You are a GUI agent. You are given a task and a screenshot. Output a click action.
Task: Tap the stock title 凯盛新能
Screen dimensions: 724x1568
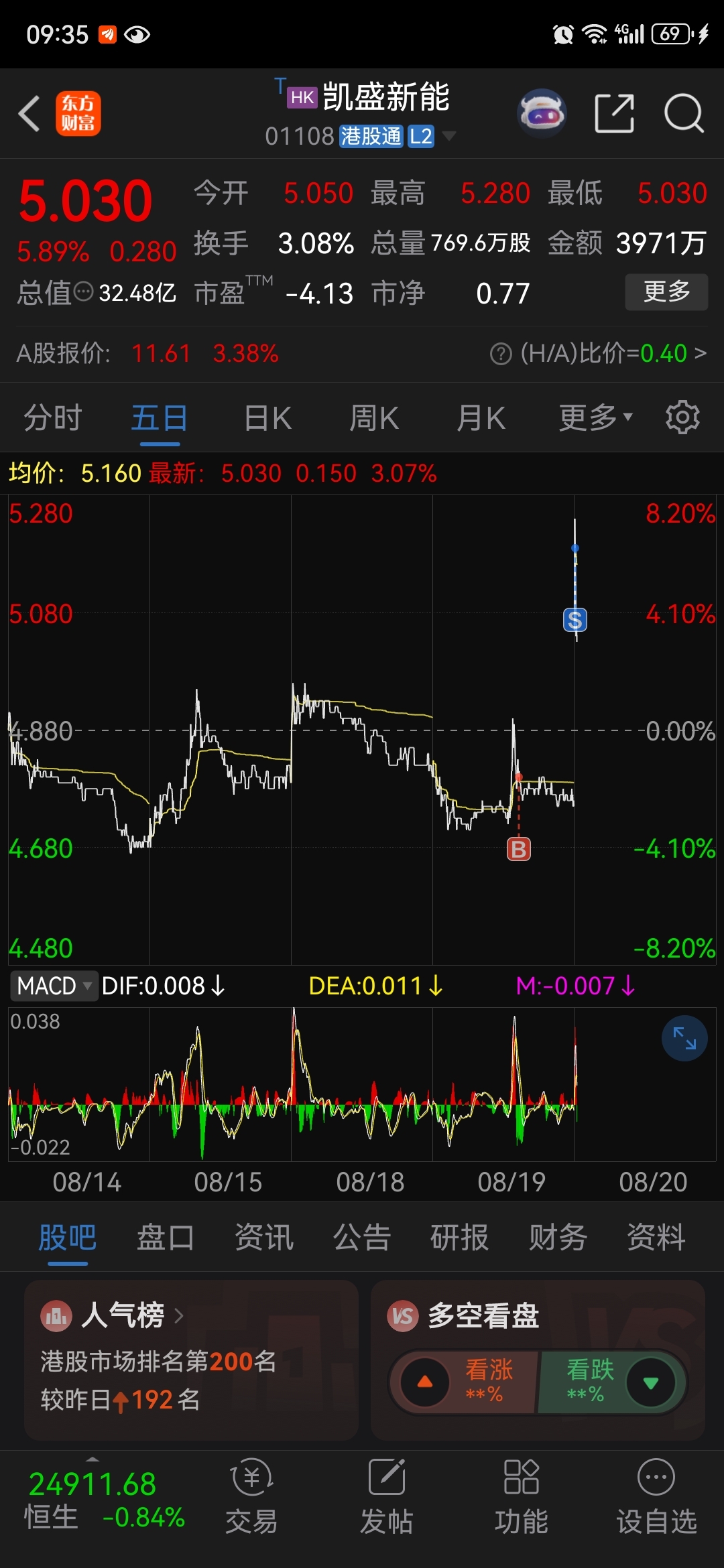click(385, 97)
